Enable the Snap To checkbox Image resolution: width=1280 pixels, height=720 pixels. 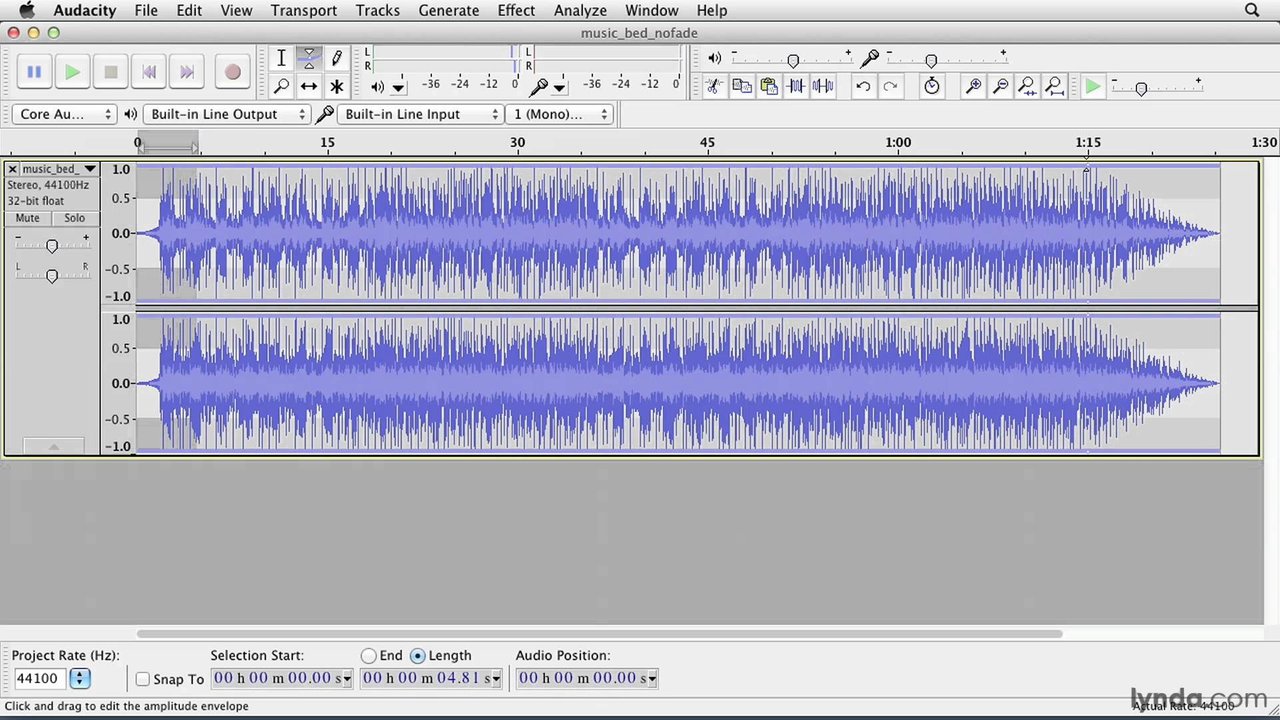coord(143,679)
